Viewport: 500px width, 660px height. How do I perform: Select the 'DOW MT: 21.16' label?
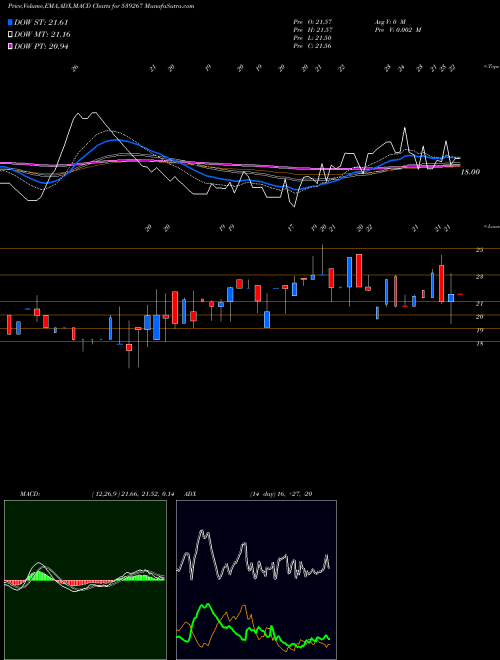click(x=42, y=35)
